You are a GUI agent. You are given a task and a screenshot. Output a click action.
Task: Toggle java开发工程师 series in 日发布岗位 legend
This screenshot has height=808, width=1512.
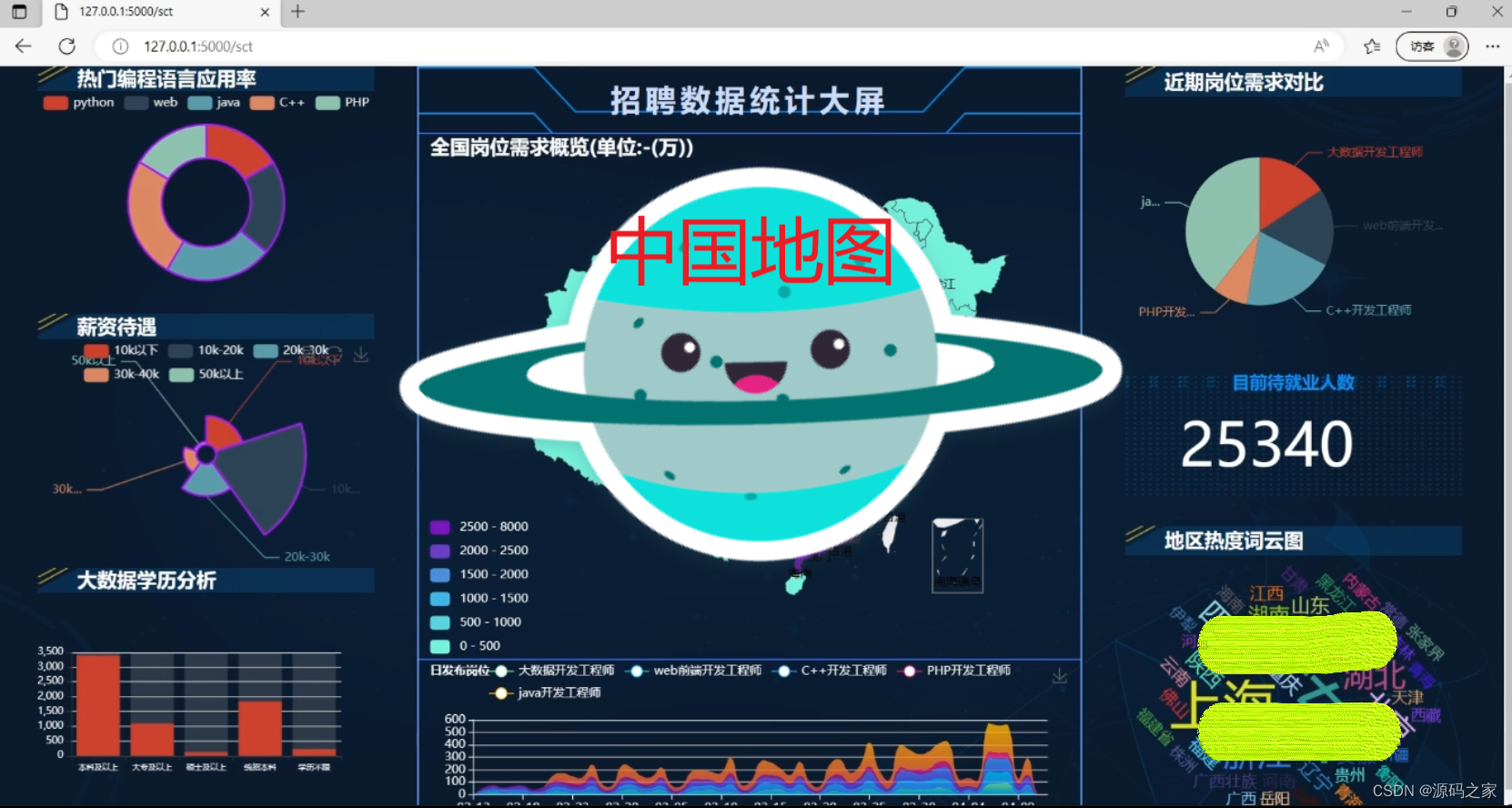(x=546, y=693)
